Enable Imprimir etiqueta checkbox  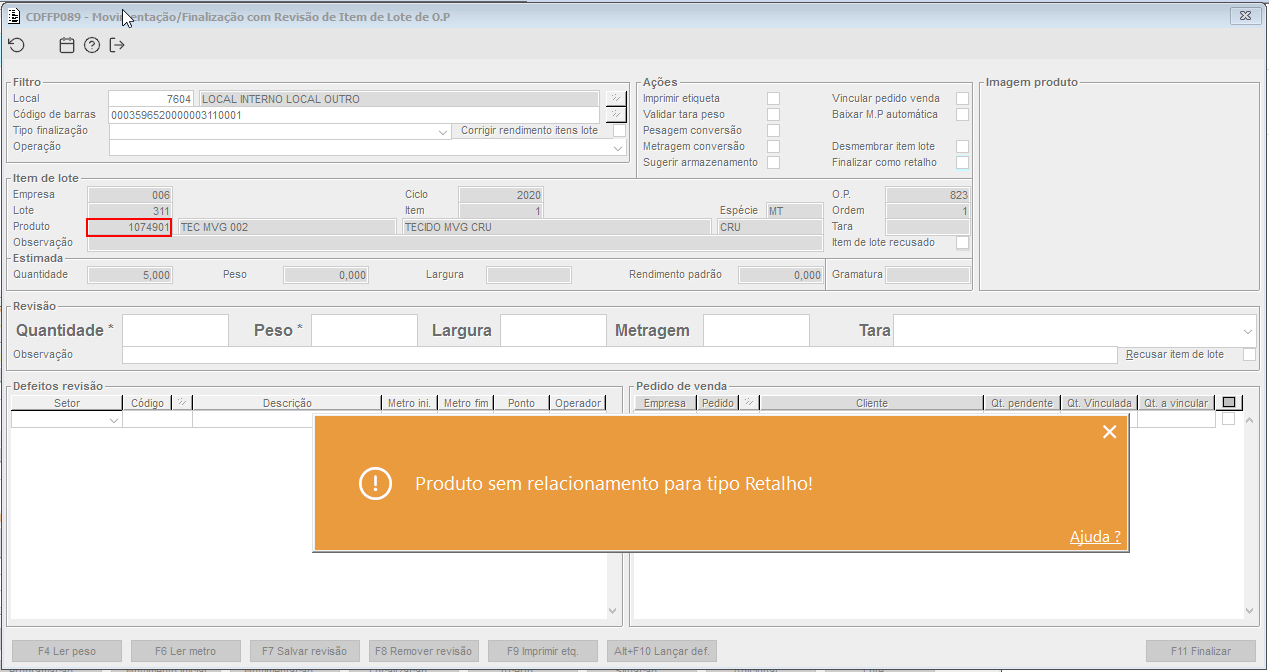(x=773, y=98)
